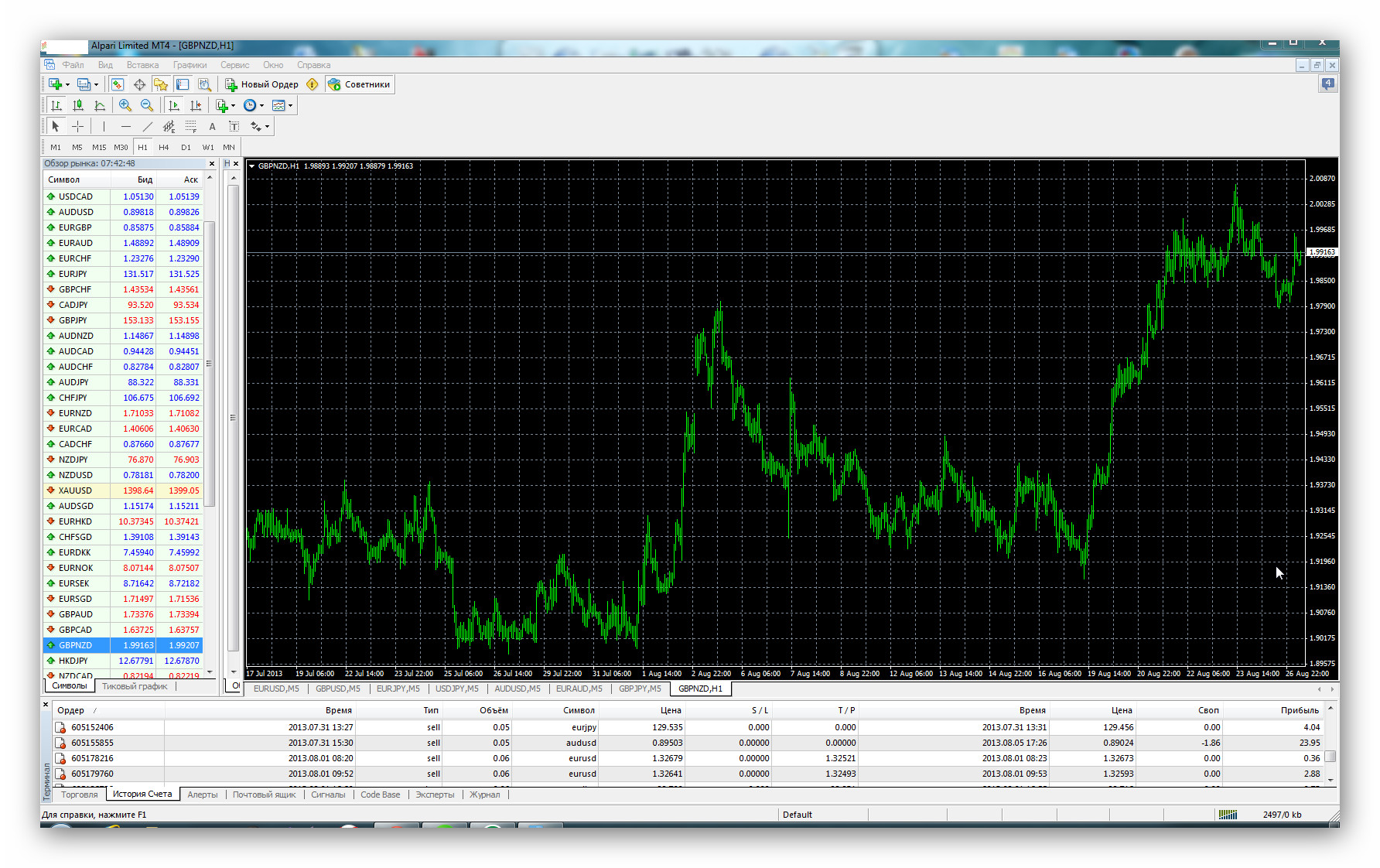Expand the Arrows objects dropdown arrow
1380x868 pixels.
[x=267, y=127]
